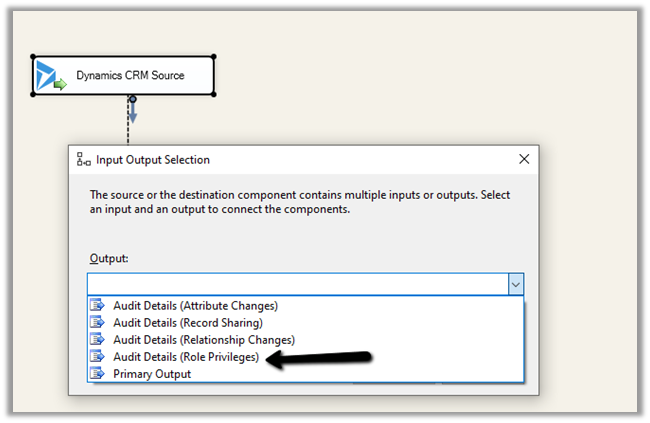
Task: Click the Output field label
Action: 108,259
